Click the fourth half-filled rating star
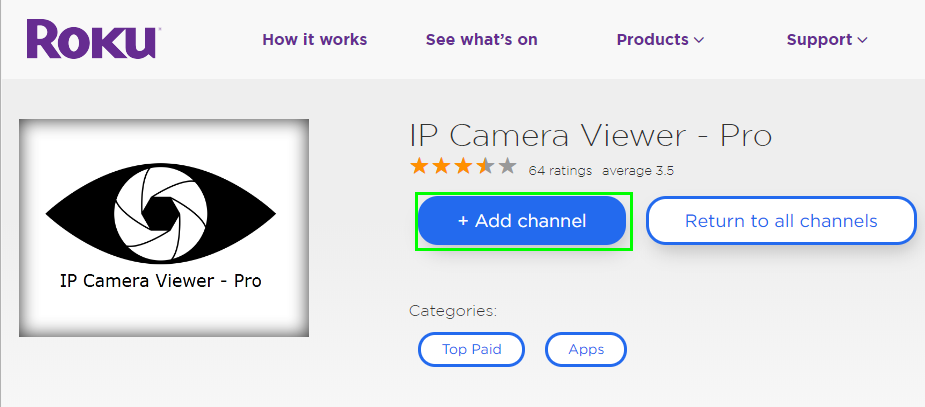925x407 pixels. pos(485,167)
